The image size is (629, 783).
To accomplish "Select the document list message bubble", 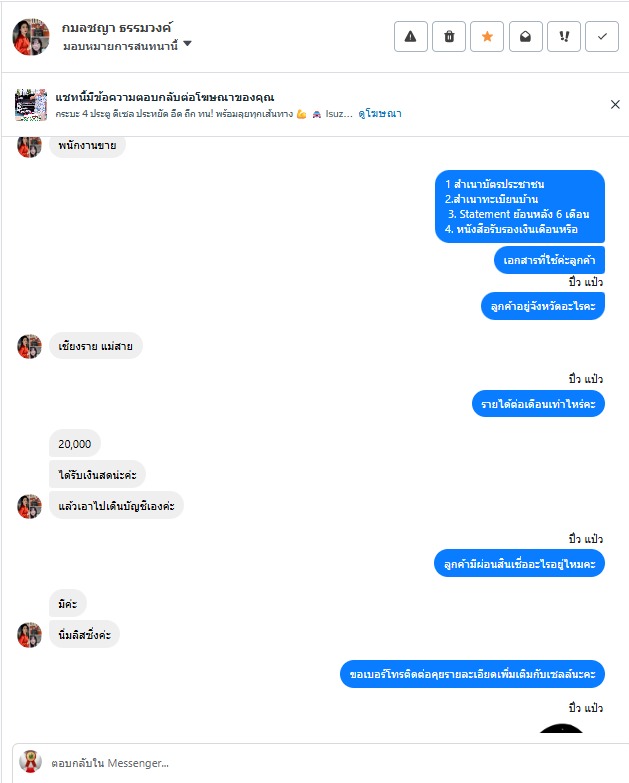I will [x=520, y=207].
